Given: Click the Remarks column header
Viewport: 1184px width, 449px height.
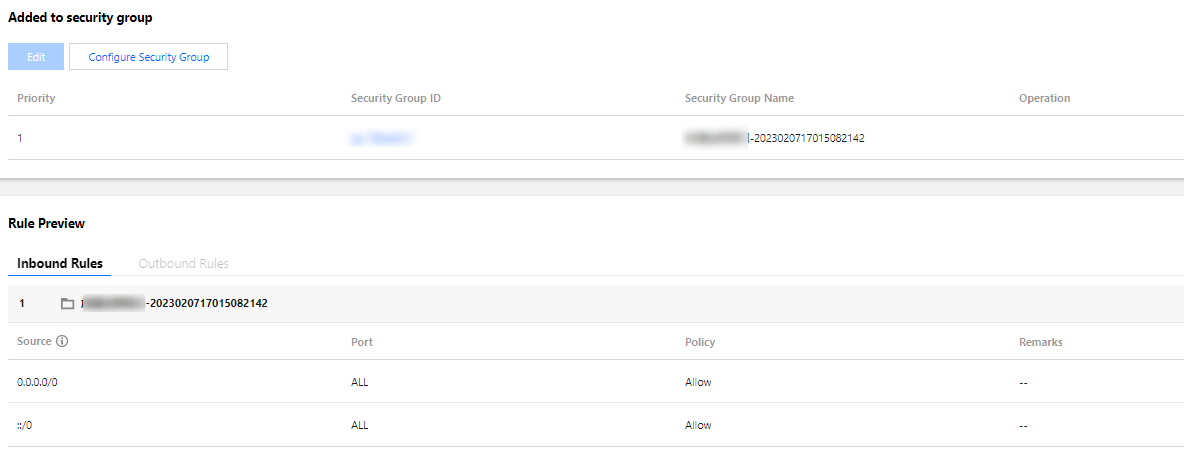Looking at the screenshot, I should [1040, 342].
